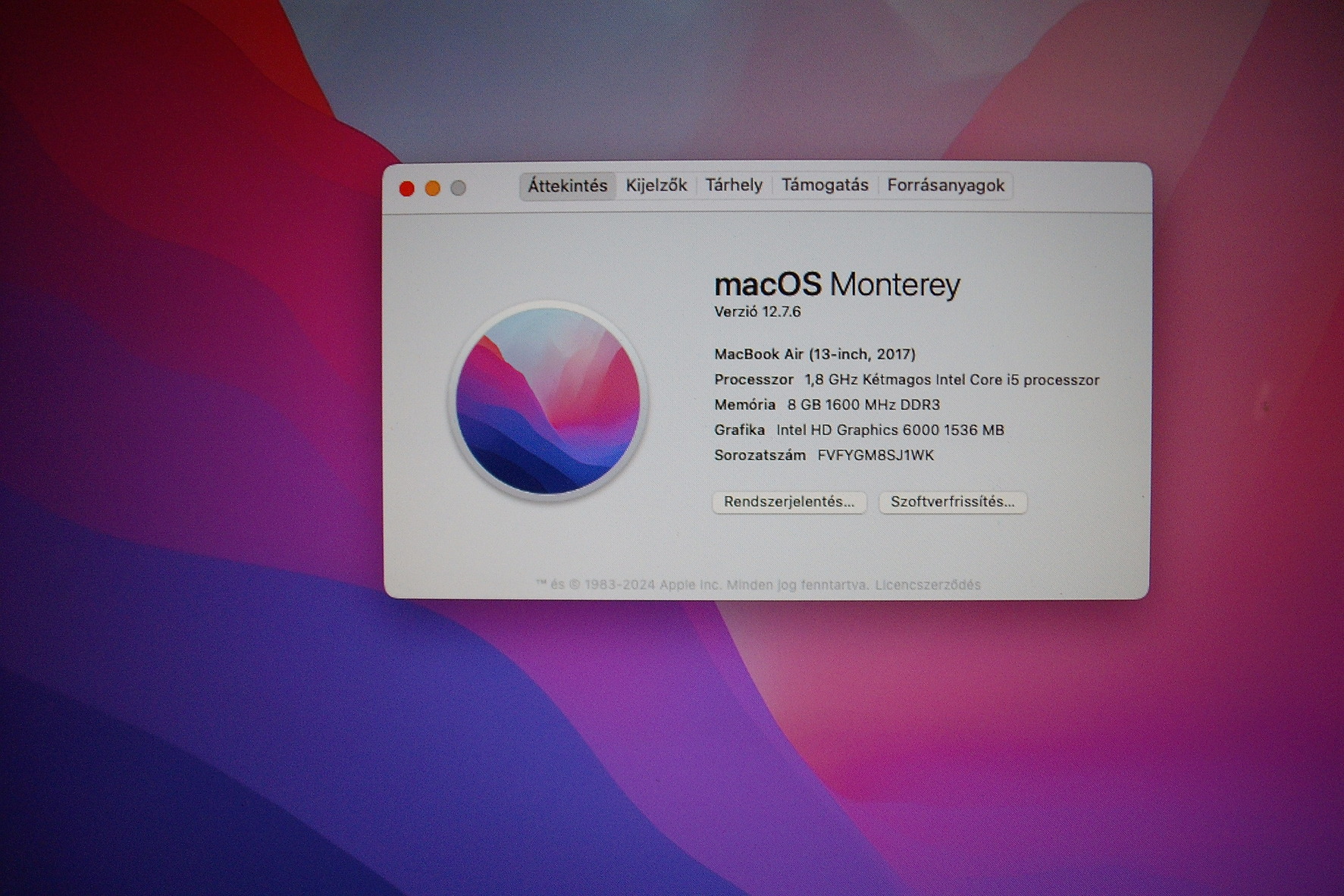Image resolution: width=1344 pixels, height=896 pixels.
Task: Click the disabled gray zoom button
Action: 459,188
